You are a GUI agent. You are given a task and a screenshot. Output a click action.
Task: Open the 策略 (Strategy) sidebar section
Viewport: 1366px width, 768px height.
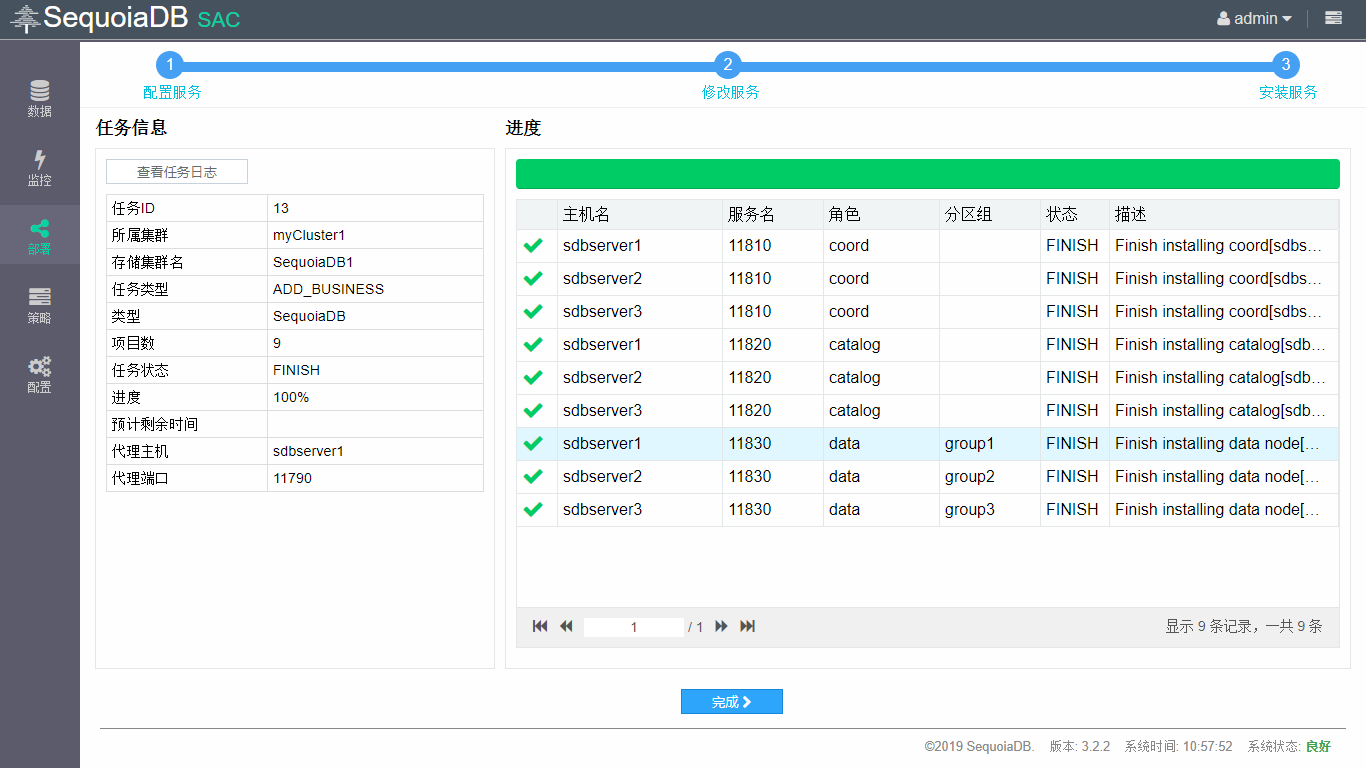point(39,305)
